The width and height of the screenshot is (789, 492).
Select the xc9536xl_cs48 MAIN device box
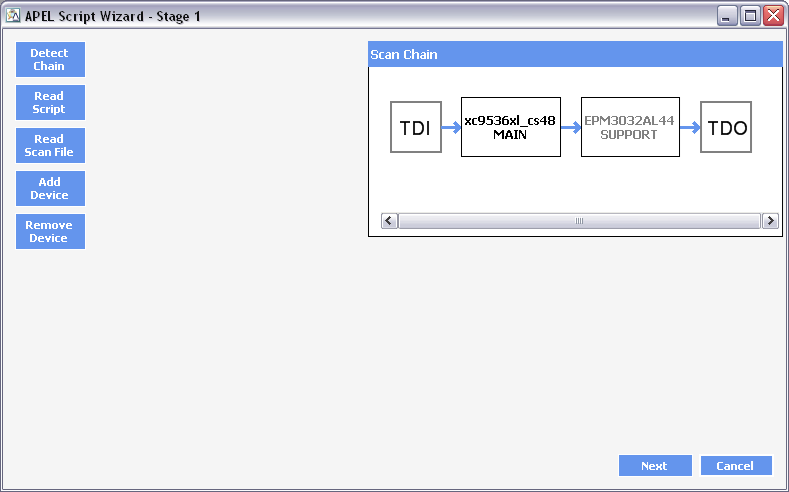511,127
